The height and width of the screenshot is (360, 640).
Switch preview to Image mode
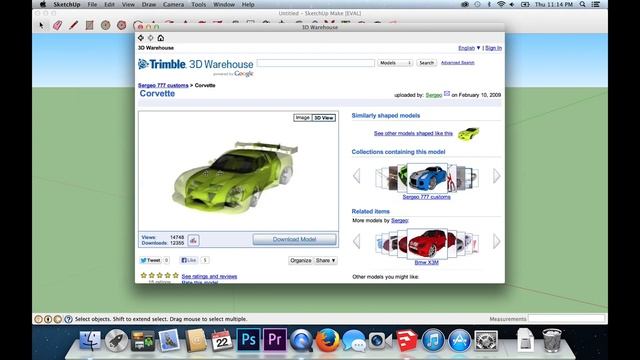click(x=302, y=118)
